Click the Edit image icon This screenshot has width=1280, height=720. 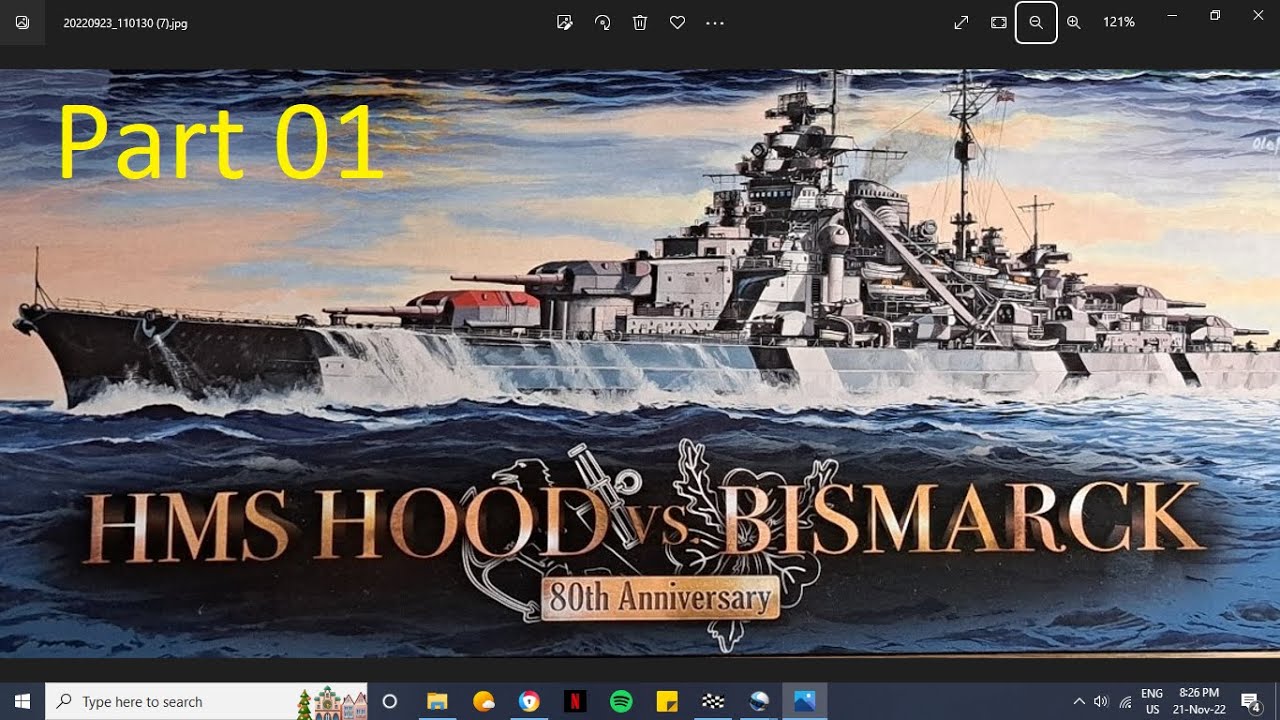[565, 22]
